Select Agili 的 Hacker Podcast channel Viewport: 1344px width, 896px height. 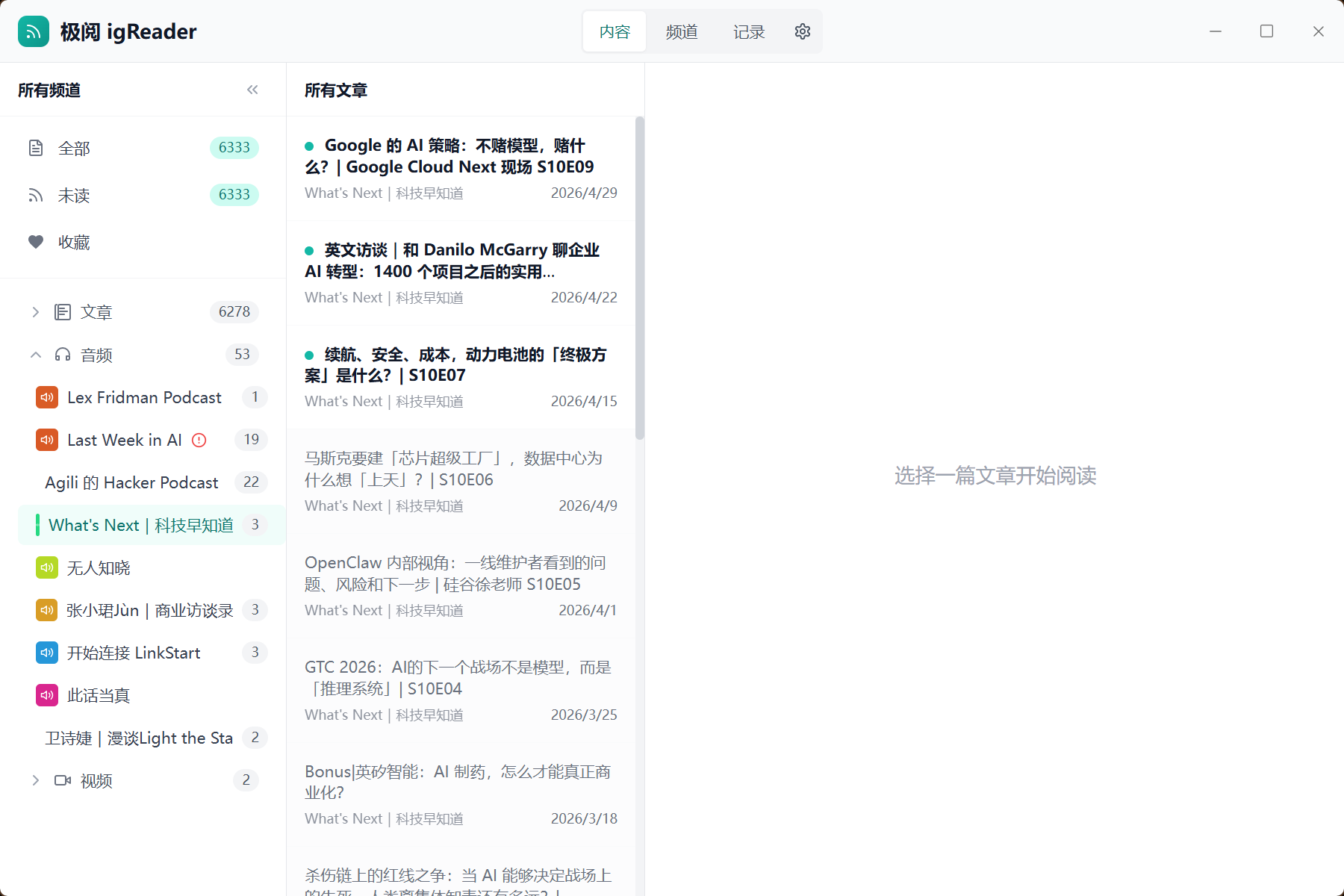152,482
